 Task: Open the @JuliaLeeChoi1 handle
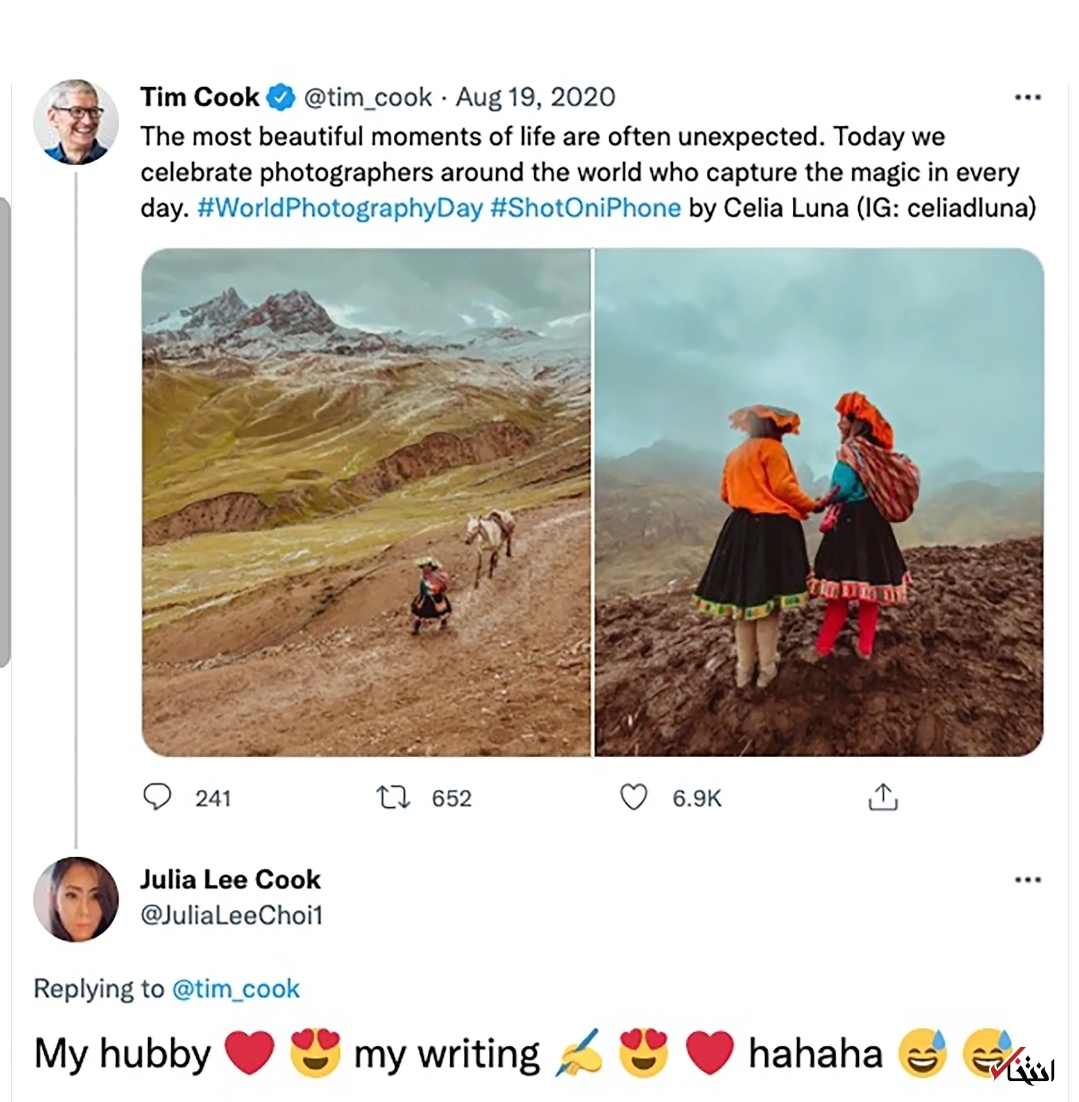coord(231,916)
